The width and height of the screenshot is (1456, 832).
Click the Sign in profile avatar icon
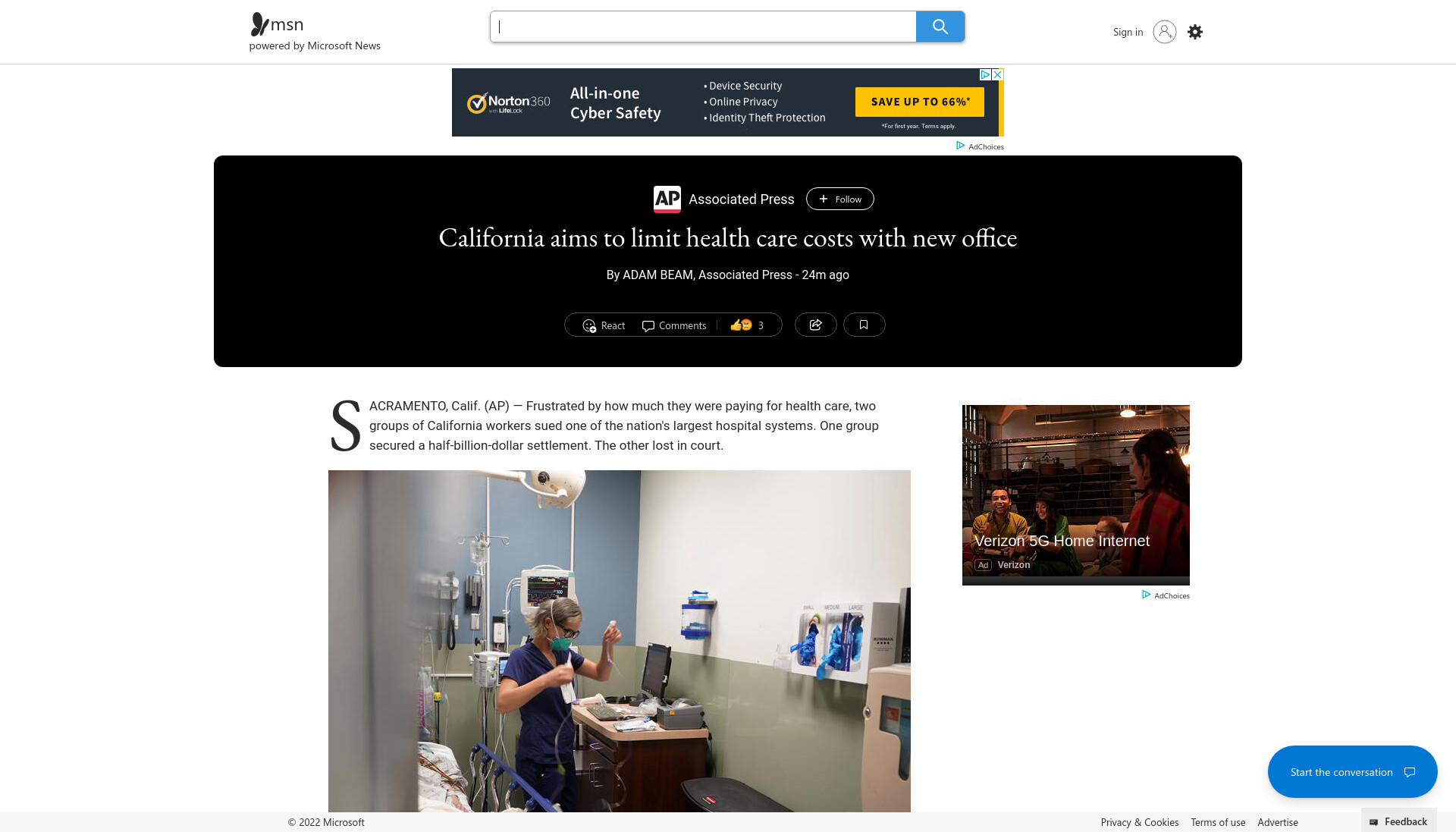point(1165,32)
